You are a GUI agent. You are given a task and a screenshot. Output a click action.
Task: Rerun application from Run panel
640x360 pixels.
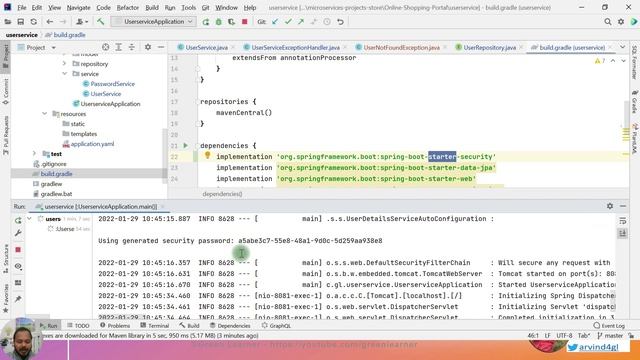coord(18,220)
